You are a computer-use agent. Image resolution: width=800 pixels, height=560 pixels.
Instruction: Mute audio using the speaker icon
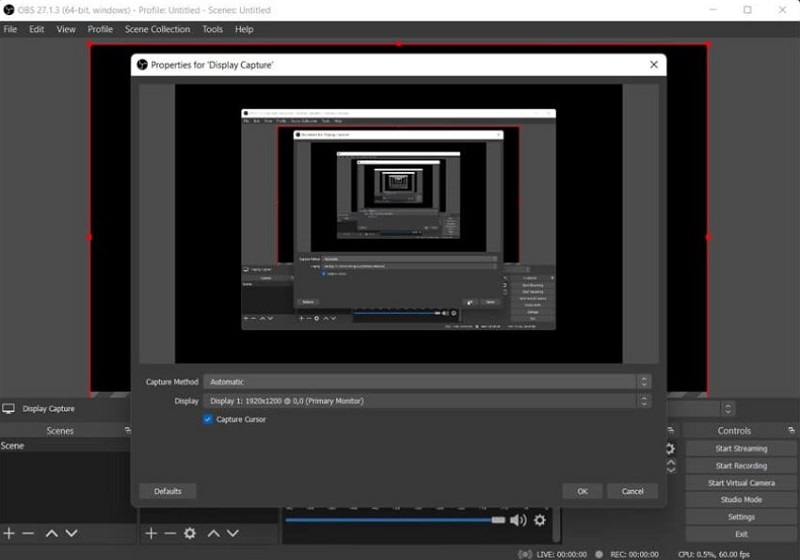tap(517, 520)
